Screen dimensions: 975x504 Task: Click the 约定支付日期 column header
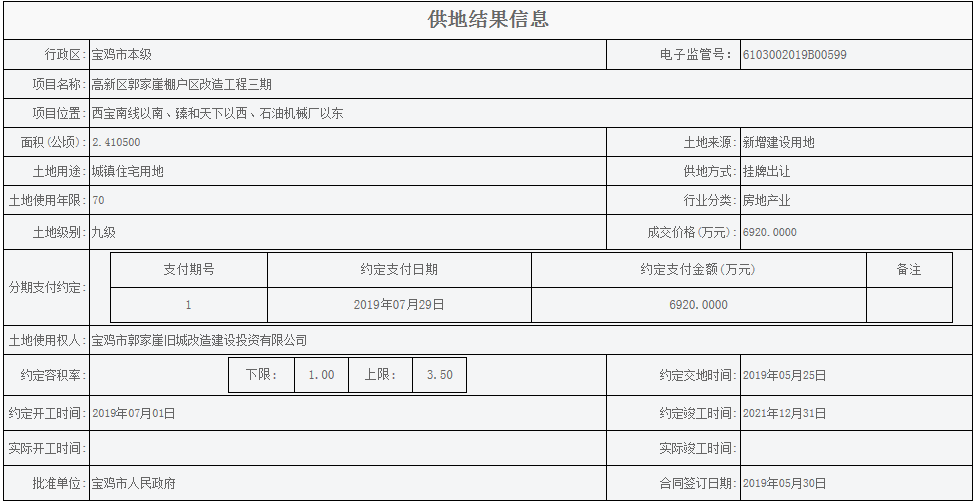pos(399,270)
